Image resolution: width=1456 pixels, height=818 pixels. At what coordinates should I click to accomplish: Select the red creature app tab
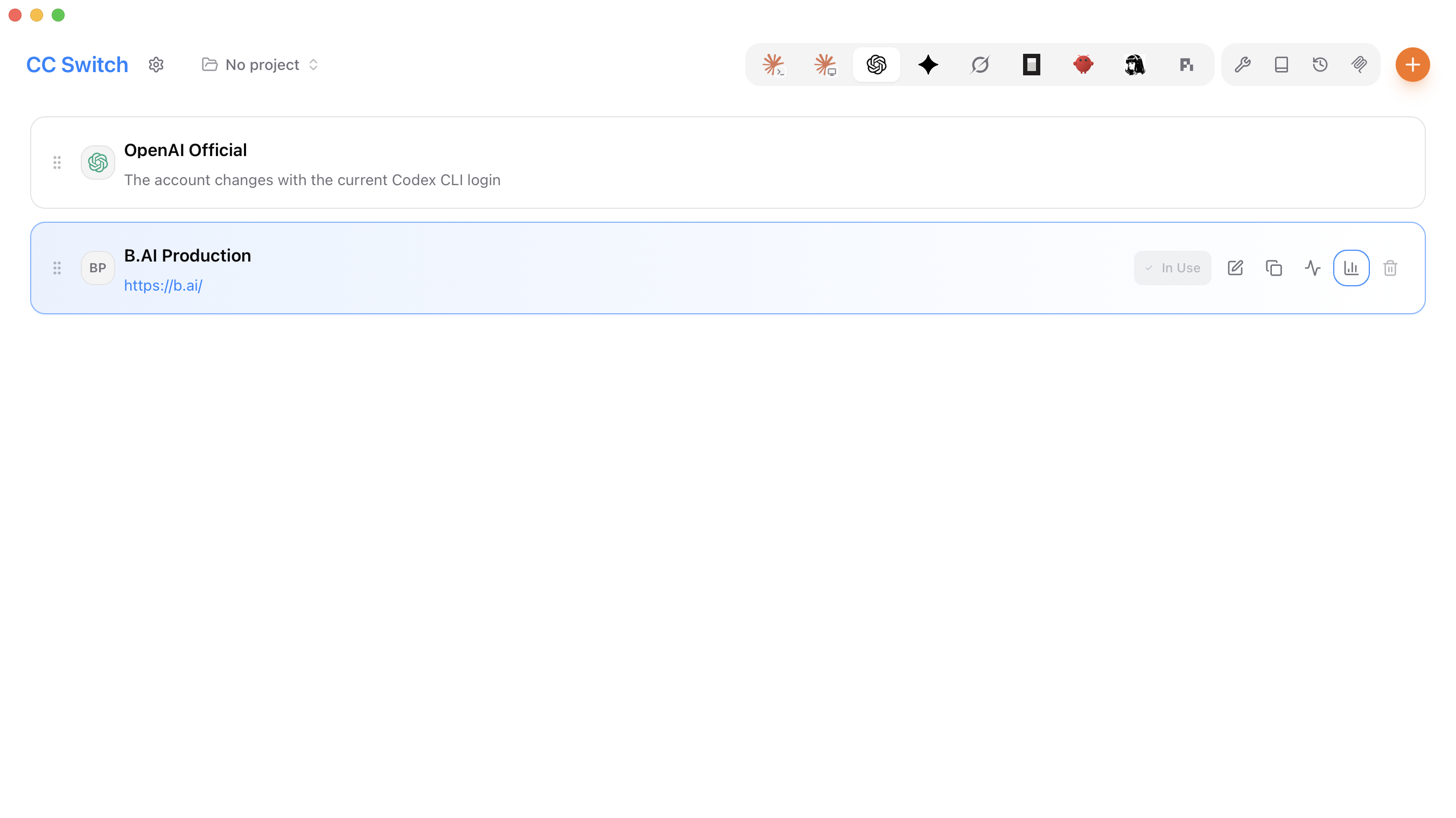[1083, 65]
